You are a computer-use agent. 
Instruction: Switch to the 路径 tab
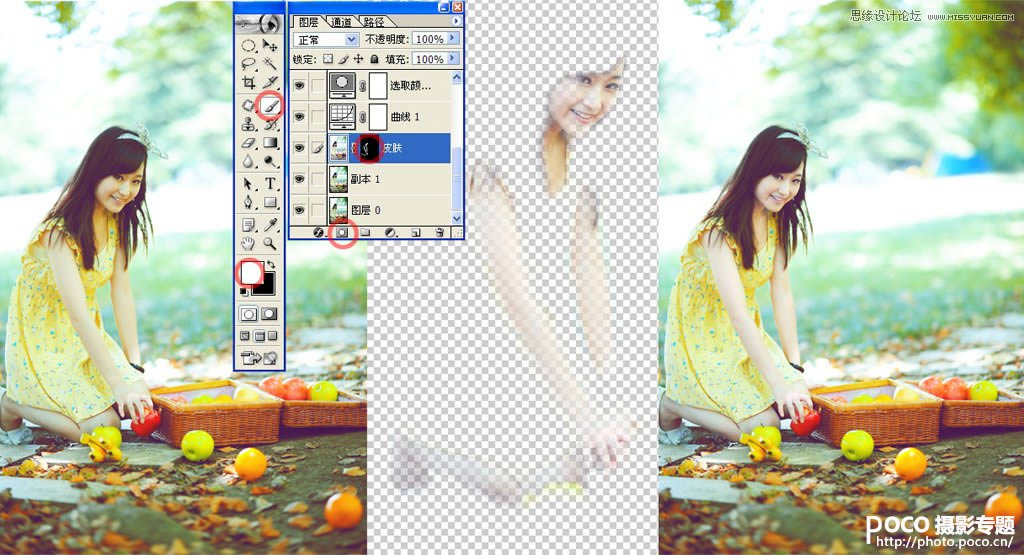point(375,21)
